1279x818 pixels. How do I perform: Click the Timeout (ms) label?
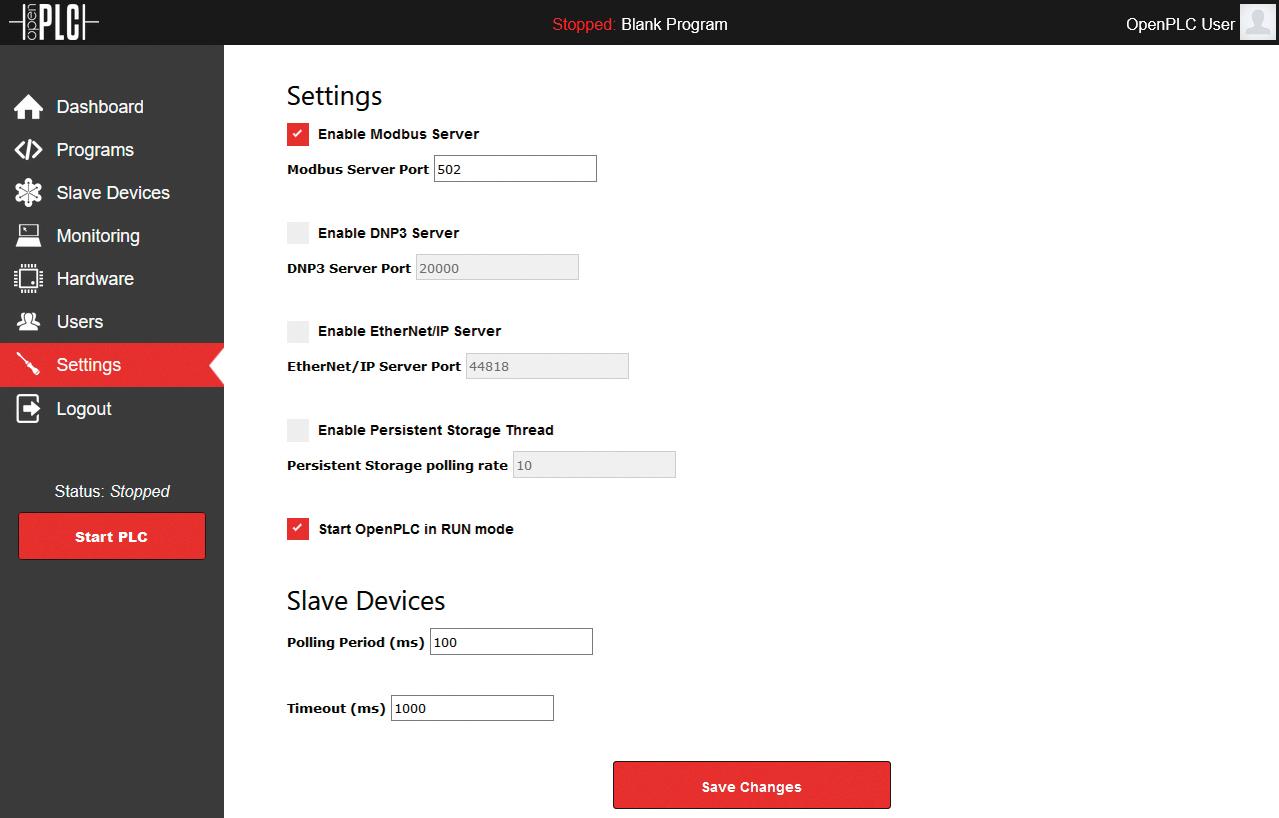[x=336, y=708]
